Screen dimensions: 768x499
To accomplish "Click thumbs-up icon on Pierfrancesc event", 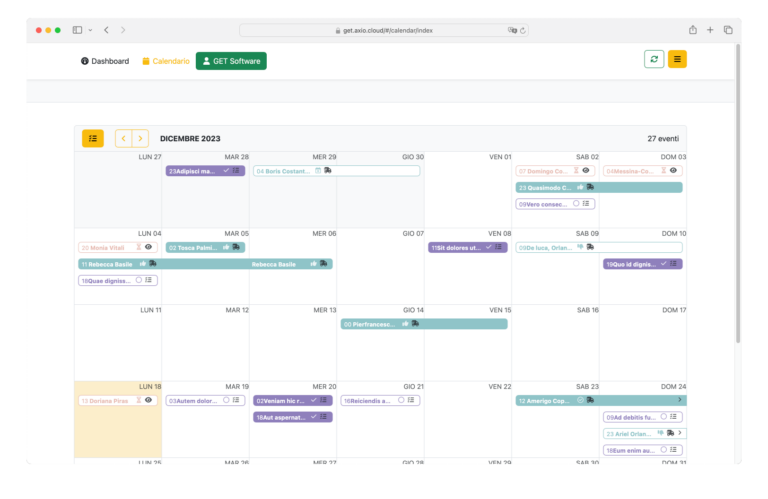I will [x=405, y=324].
